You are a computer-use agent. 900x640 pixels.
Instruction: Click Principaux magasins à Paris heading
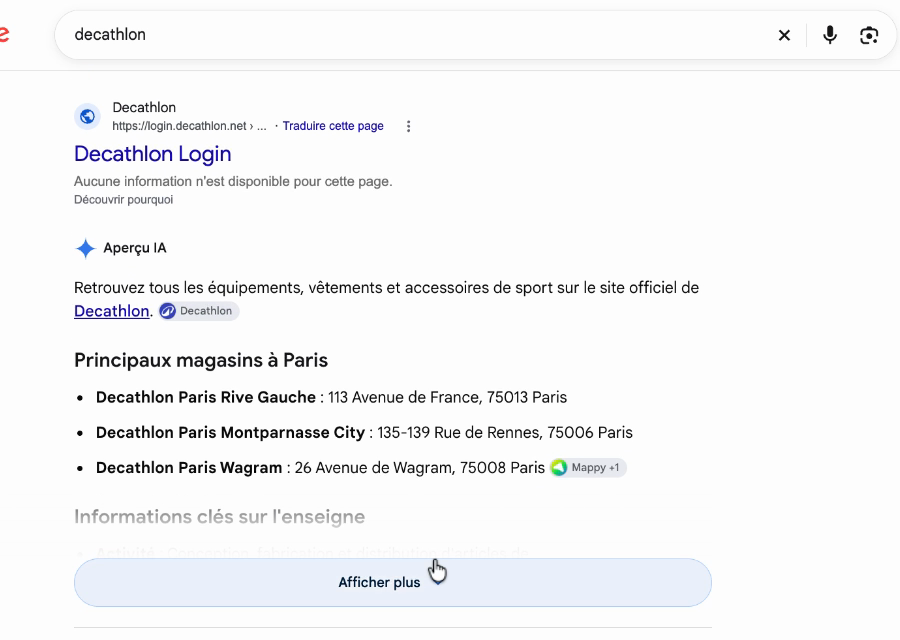coord(201,360)
